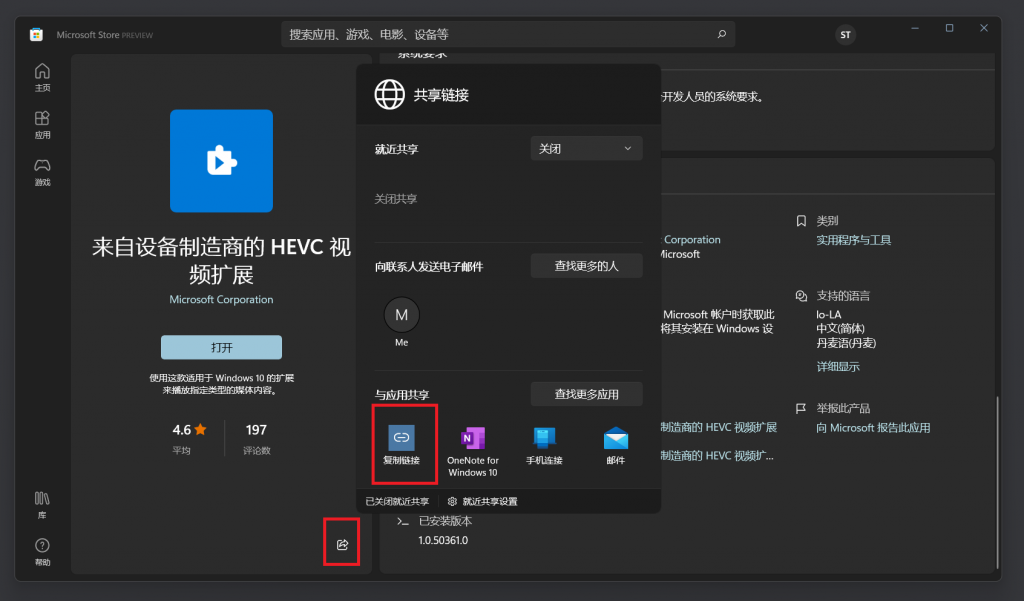Screen dimensions: 1024x601
Task: Click into the store search field
Action: pos(508,34)
